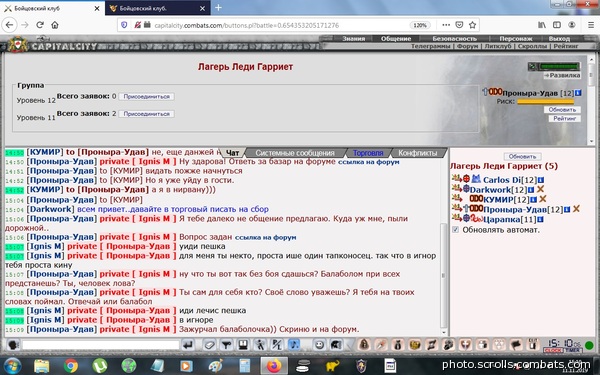Click the chat bubble icon left of input field
The width and height of the screenshot is (600, 375).
(13, 345)
